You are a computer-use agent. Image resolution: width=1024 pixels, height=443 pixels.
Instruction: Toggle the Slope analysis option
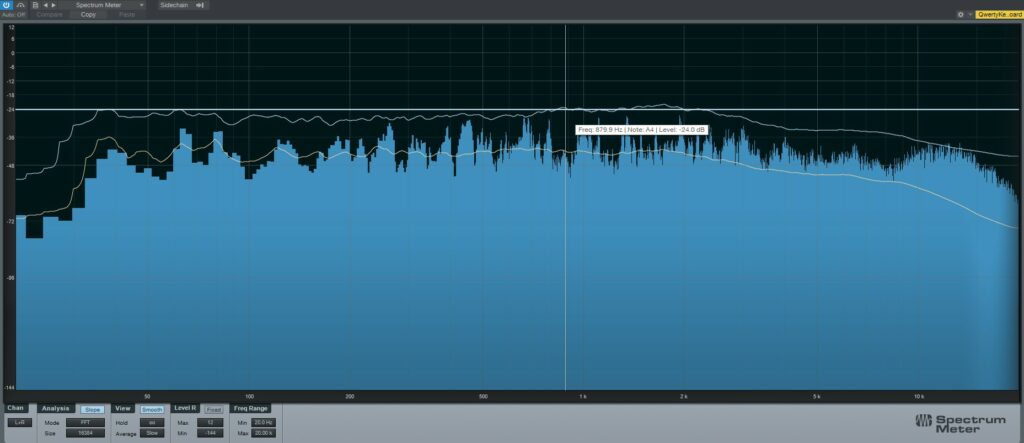[92, 409]
